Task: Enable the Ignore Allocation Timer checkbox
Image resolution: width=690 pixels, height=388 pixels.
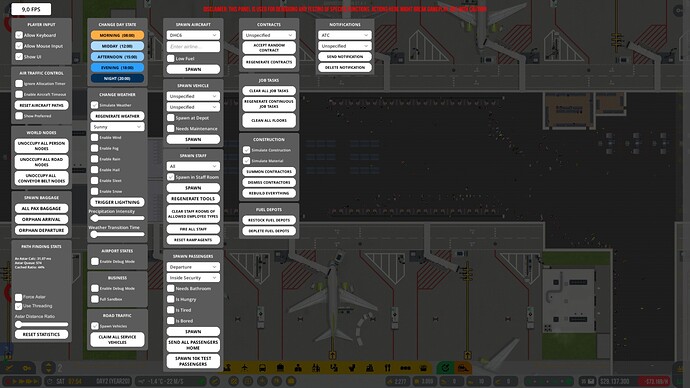Action: (x=19, y=84)
